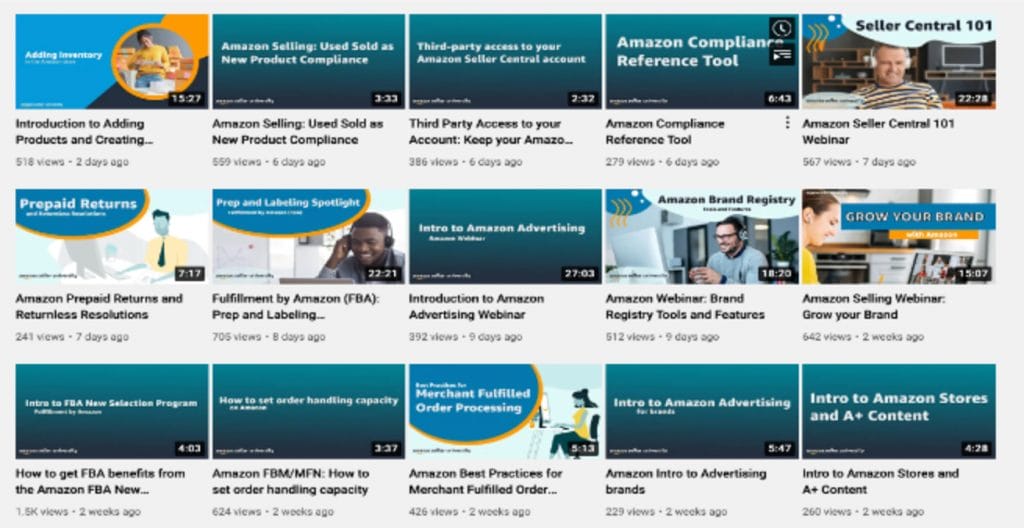Click the 22:28 duration badge
This screenshot has height=528, width=1024.
pyautogui.click(x=973, y=99)
